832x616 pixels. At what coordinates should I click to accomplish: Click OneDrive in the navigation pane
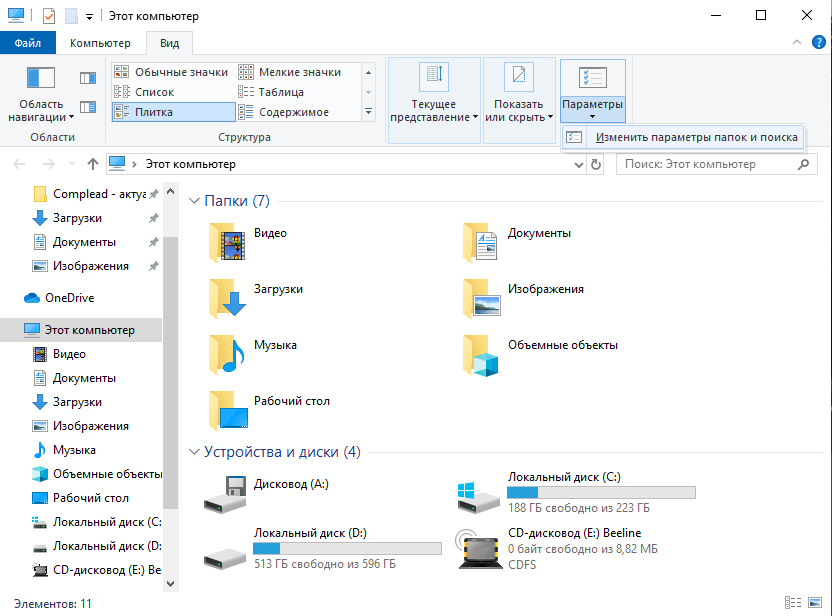(69, 298)
